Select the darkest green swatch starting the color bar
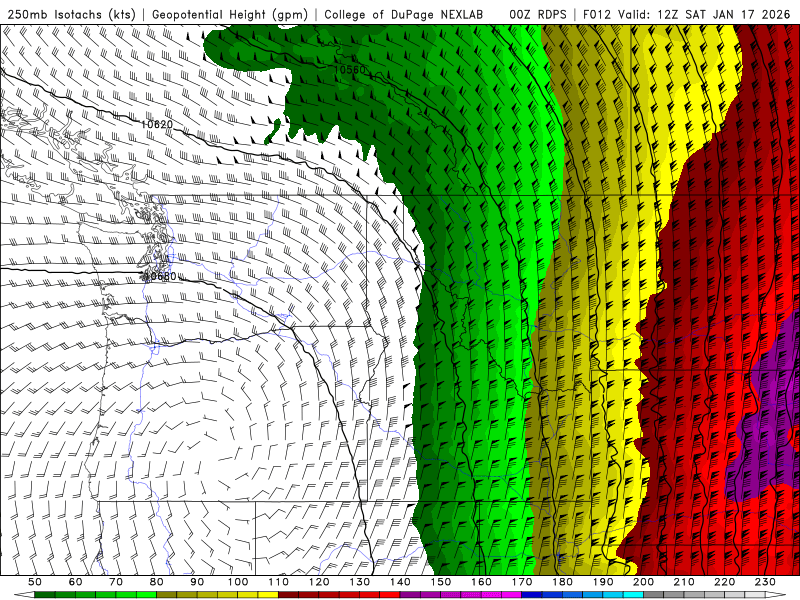 [44, 595]
